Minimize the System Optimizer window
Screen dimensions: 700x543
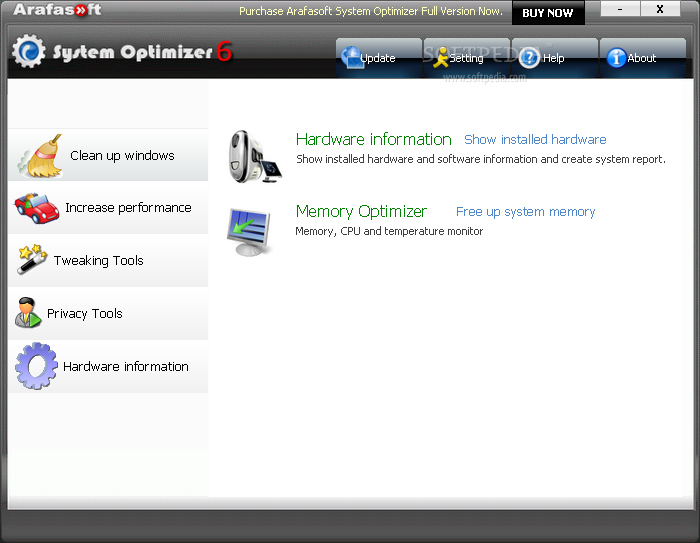click(x=620, y=9)
